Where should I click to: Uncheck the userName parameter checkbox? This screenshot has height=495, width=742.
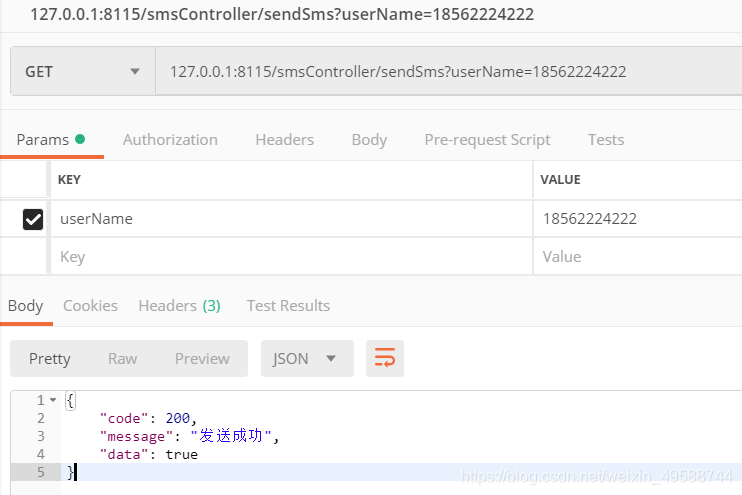[33, 219]
